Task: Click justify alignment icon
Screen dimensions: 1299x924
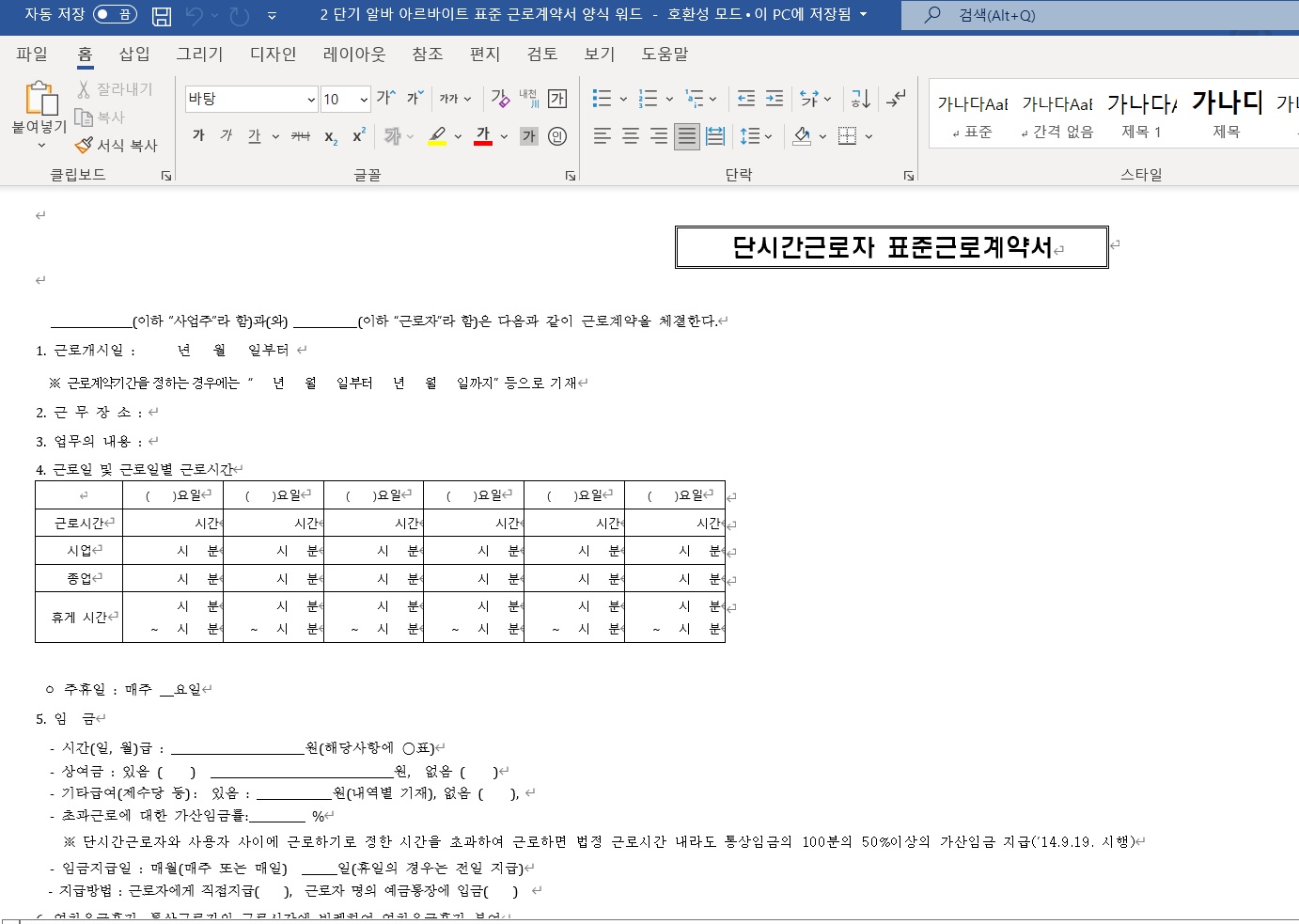Action: [x=687, y=136]
